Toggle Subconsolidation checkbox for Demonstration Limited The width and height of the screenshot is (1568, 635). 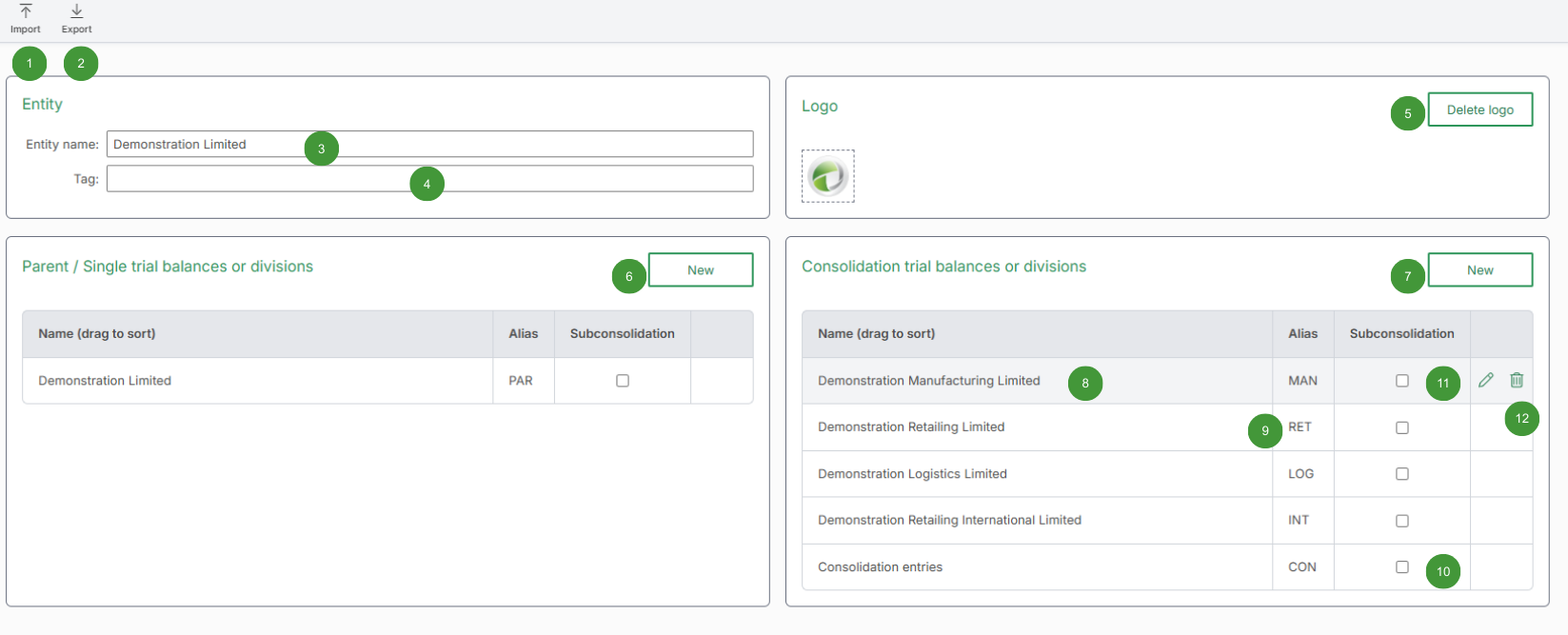pyautogui.click(x=623, y=381)
